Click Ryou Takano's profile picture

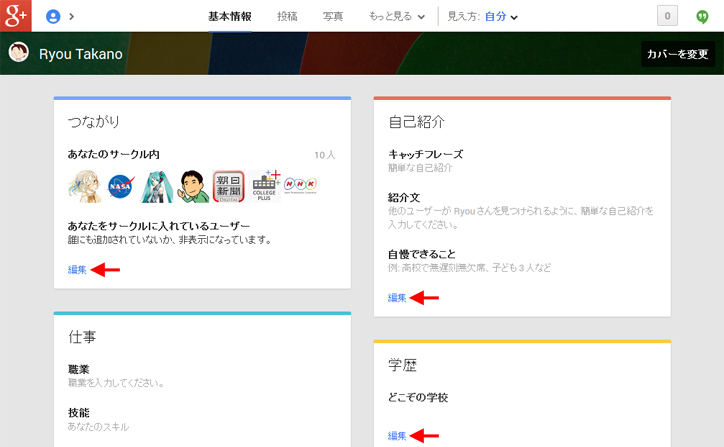coord(18,53)
